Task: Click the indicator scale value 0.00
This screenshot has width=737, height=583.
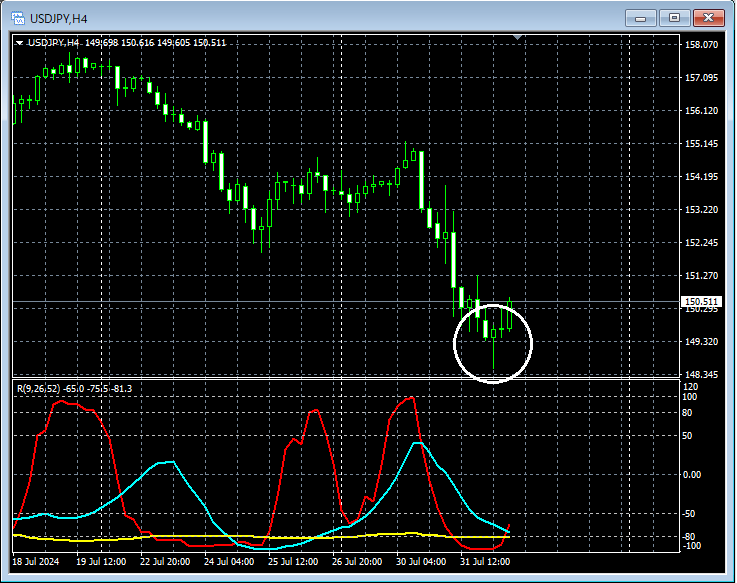Action: [x=692, y=475]
